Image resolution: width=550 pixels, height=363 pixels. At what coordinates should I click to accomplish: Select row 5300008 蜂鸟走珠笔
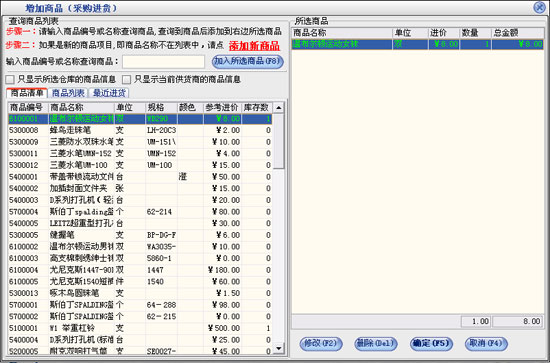click(140, 130)
